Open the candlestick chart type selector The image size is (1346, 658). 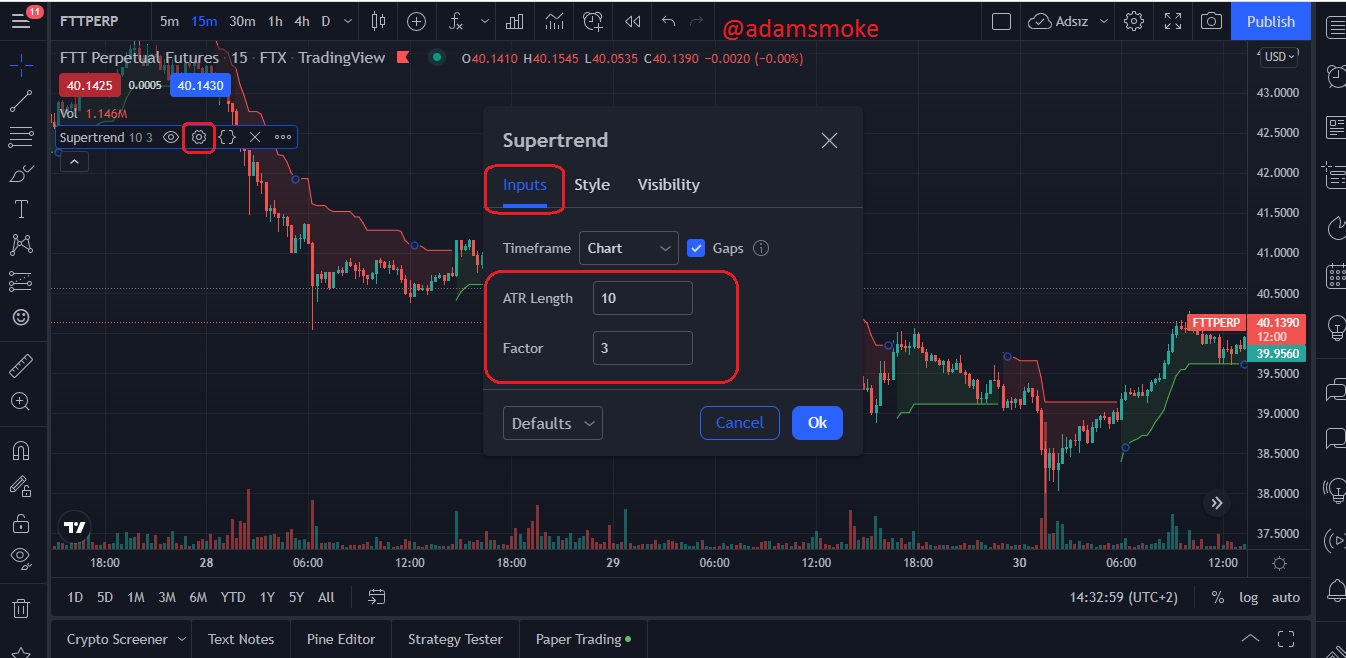tap(378, 21)
